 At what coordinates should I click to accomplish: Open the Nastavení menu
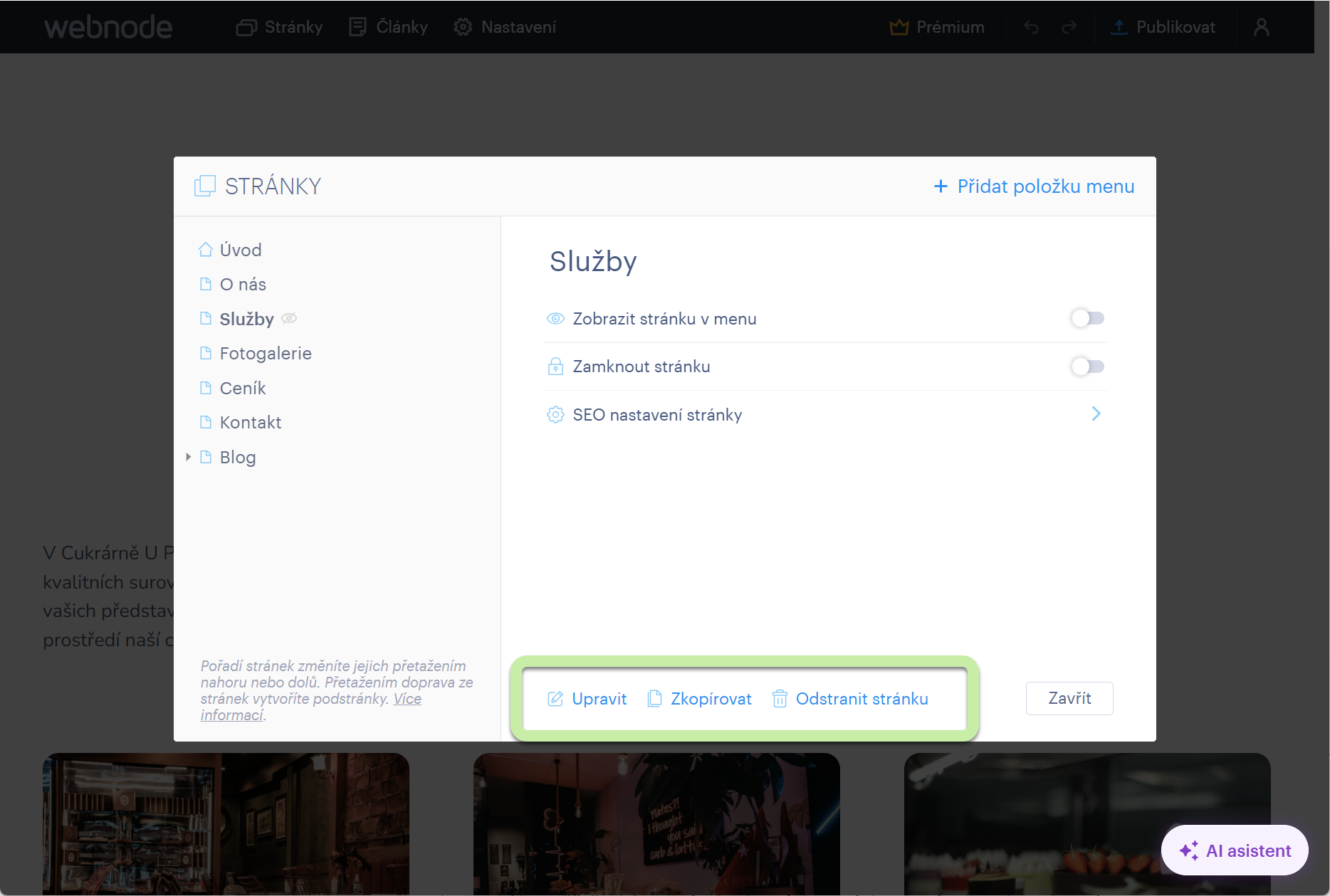(505, 27)
